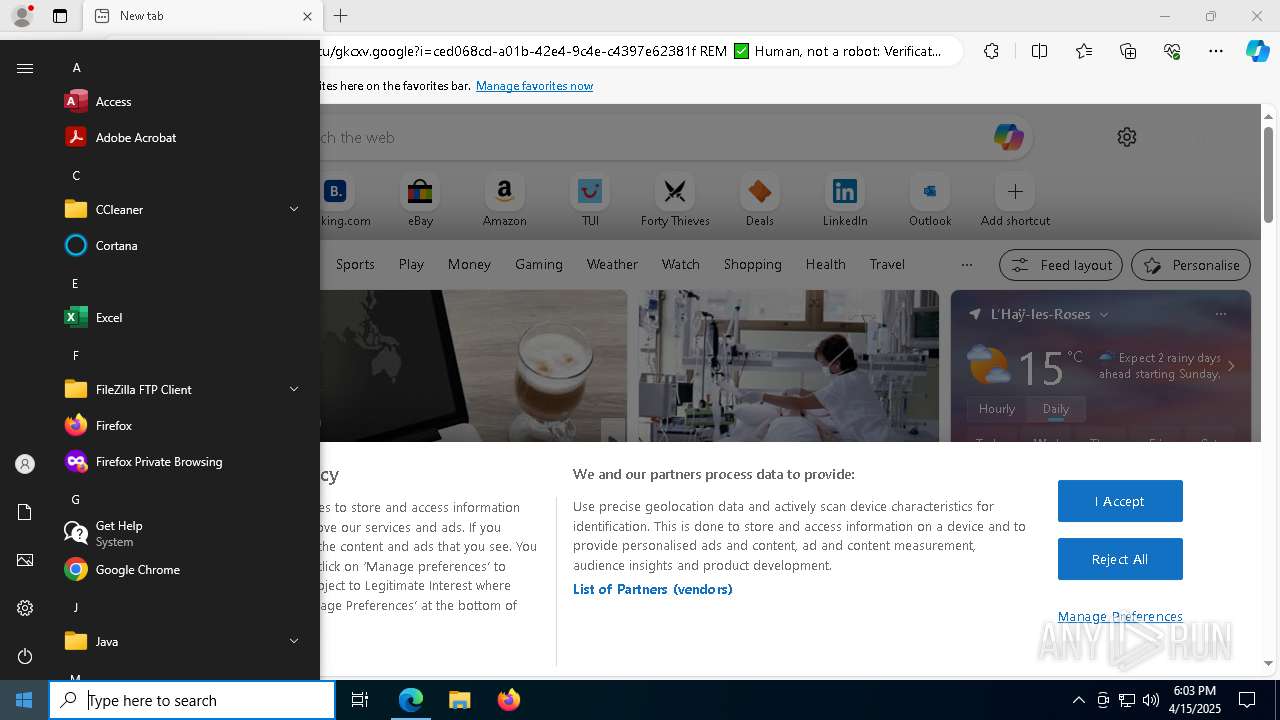1280x720 pixels.
Task: Click the Feed layout button
Action: (x=1061, y=265)
